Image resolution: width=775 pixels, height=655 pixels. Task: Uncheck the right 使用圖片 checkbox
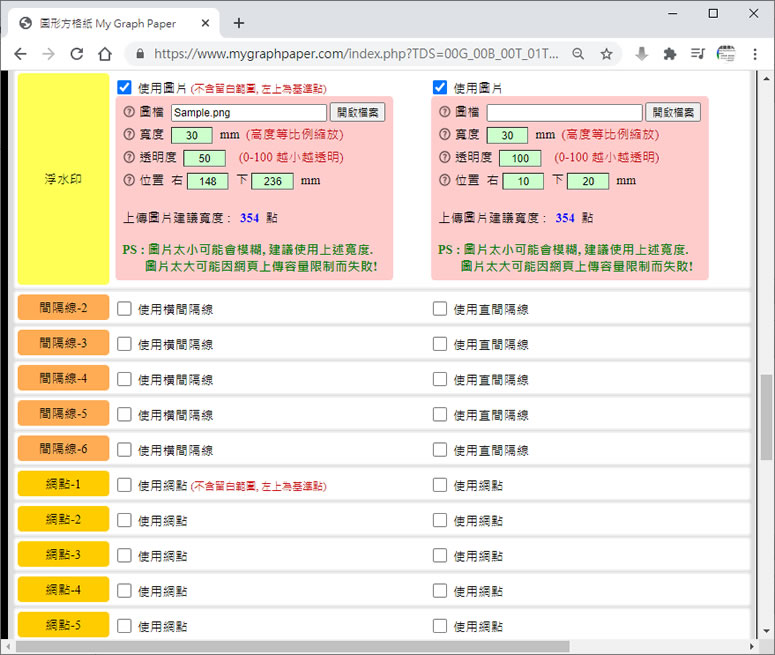(440, 87)
